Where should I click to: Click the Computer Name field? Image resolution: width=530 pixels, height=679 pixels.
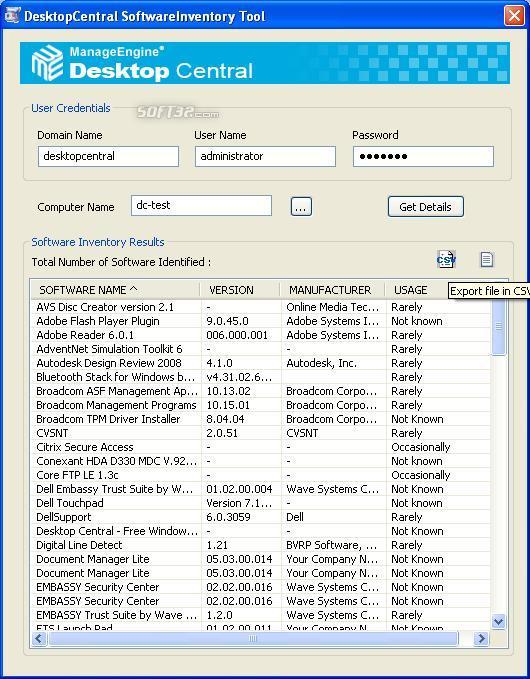pos(201,205)
